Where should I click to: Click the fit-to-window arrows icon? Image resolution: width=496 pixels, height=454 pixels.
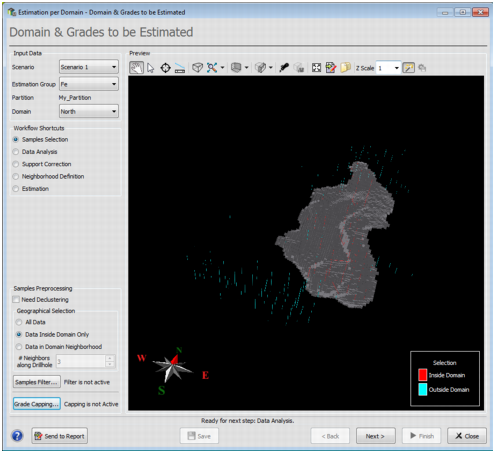pos(316,68)
